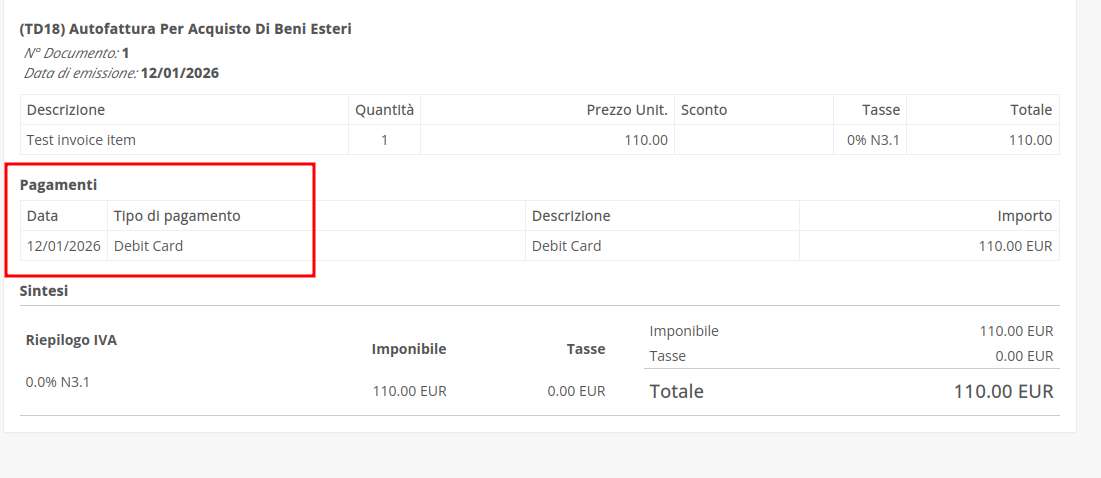Click the 0.0% N3.1 summary entry
The height and width of the screenshot is (478, 1101).
click(x=57, y=381)
